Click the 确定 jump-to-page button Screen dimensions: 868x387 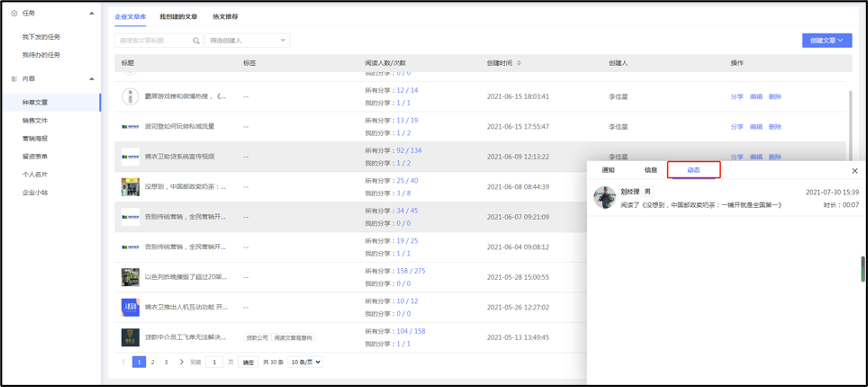point(249,363)
